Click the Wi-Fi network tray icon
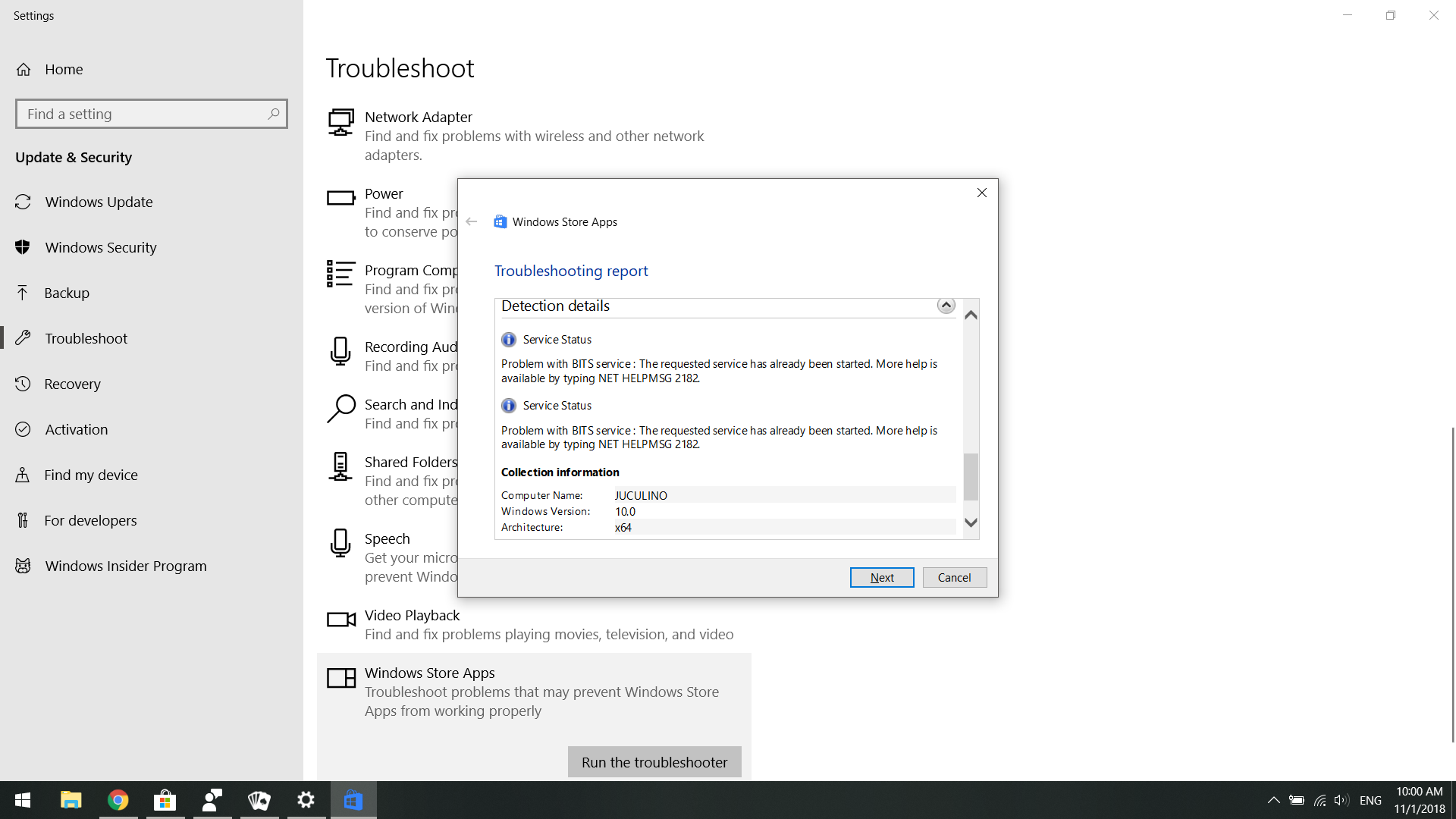Viewport: 1456px width, 819px height. [x=1319, y=800]
